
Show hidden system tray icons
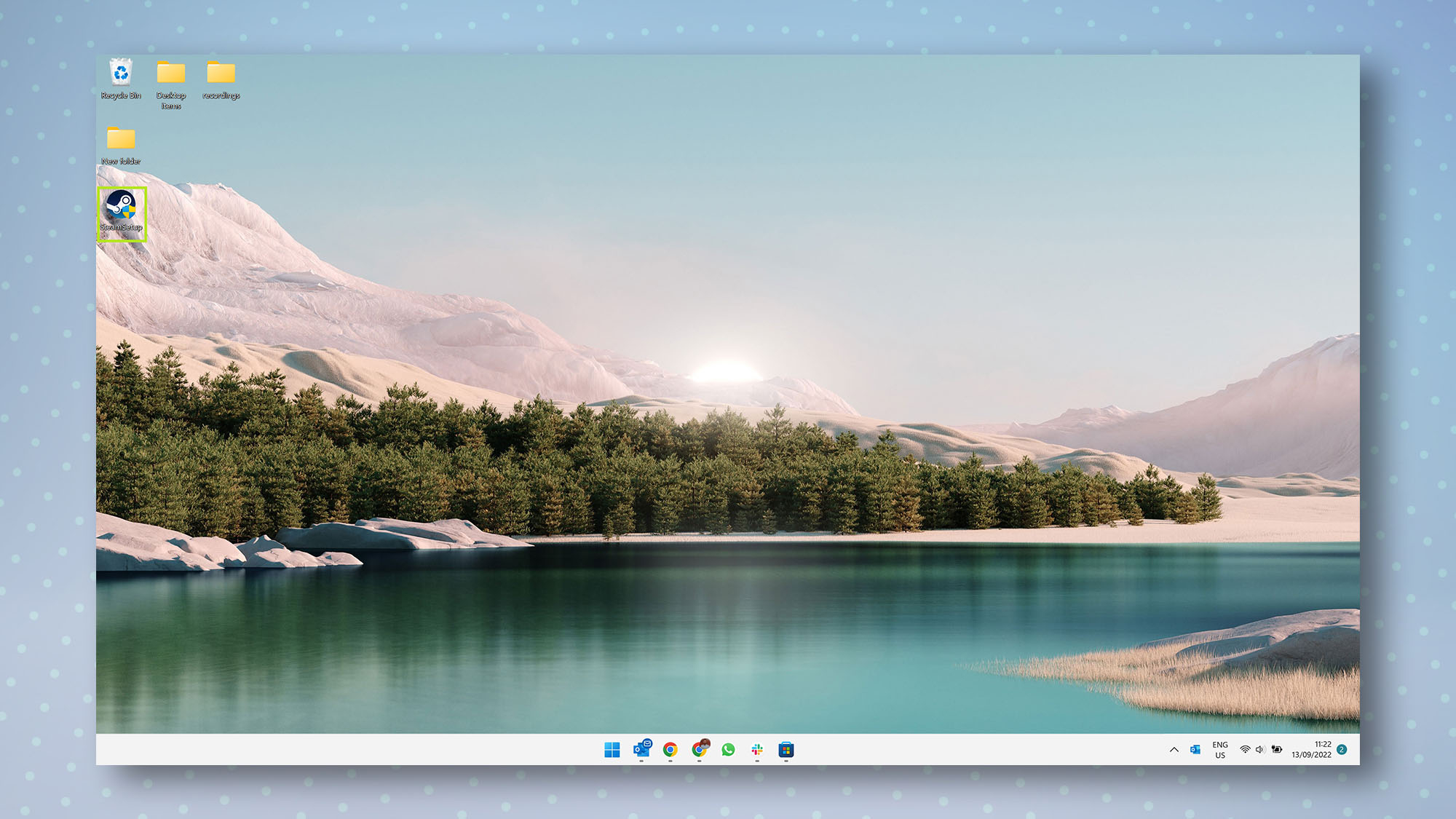coord(1174,750)
